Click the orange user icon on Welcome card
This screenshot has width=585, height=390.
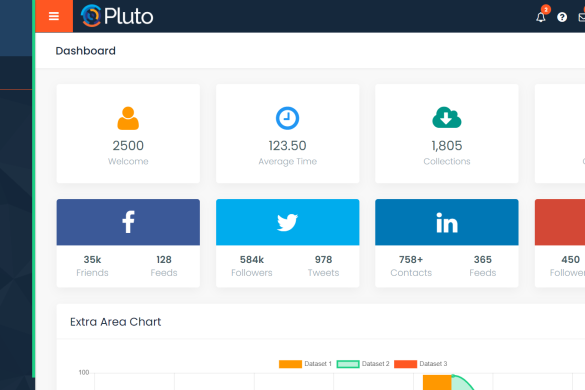click(x=128, y=118)
